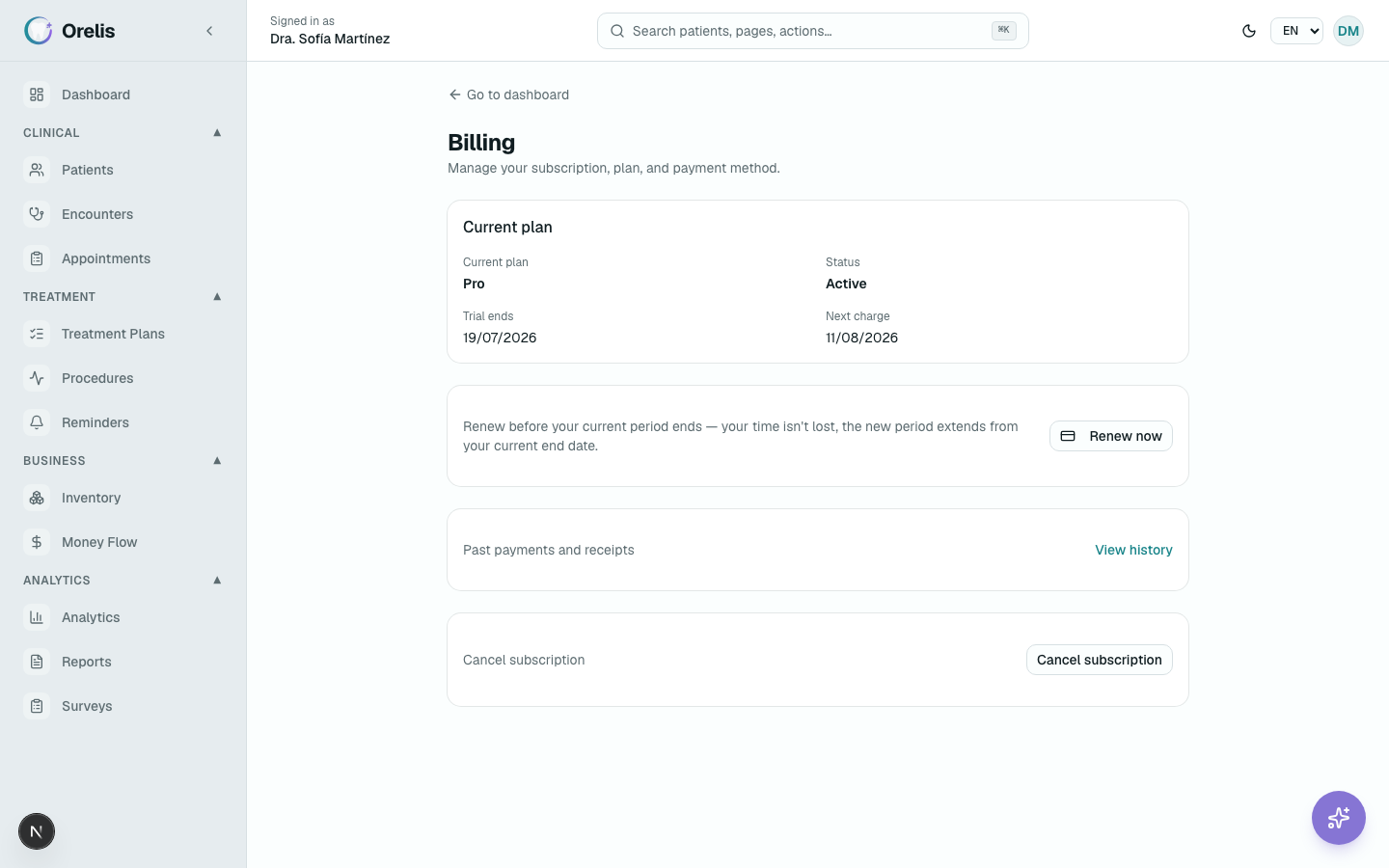Open the AI assistant sparkle button
Screen dimensions: 1389x868
pos(1339,818)
